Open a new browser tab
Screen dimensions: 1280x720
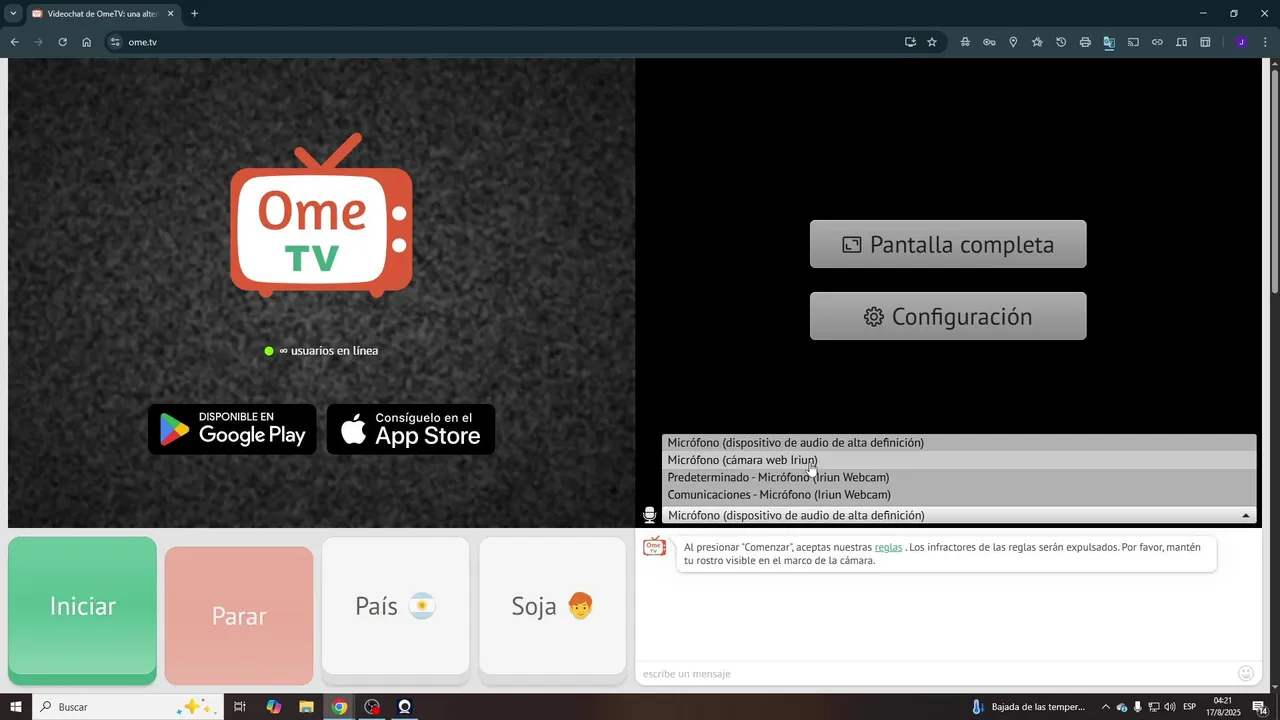coord(195,14)
